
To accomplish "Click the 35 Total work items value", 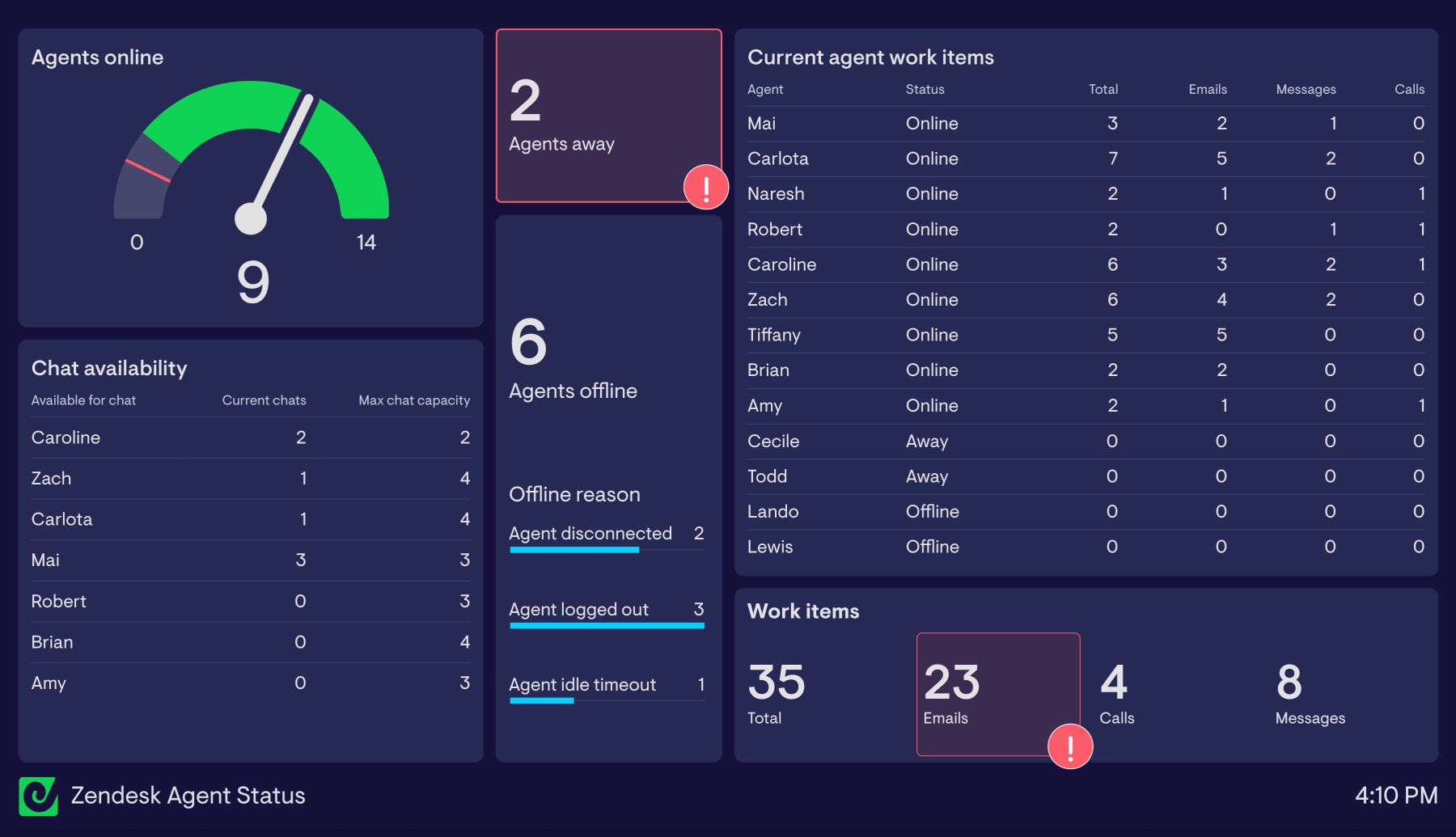I will 777,682.
